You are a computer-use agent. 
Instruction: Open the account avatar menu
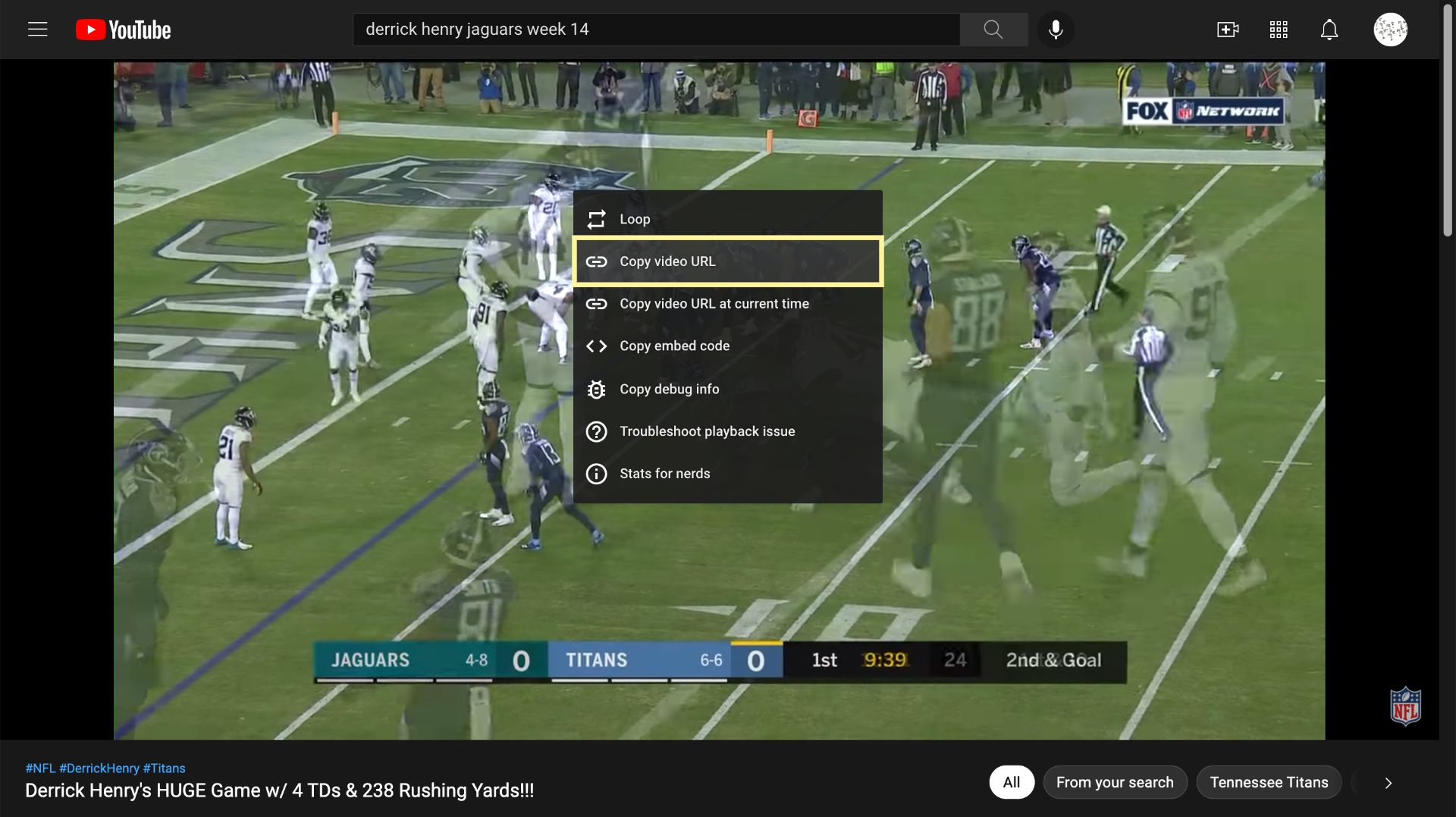(1390, 30)
